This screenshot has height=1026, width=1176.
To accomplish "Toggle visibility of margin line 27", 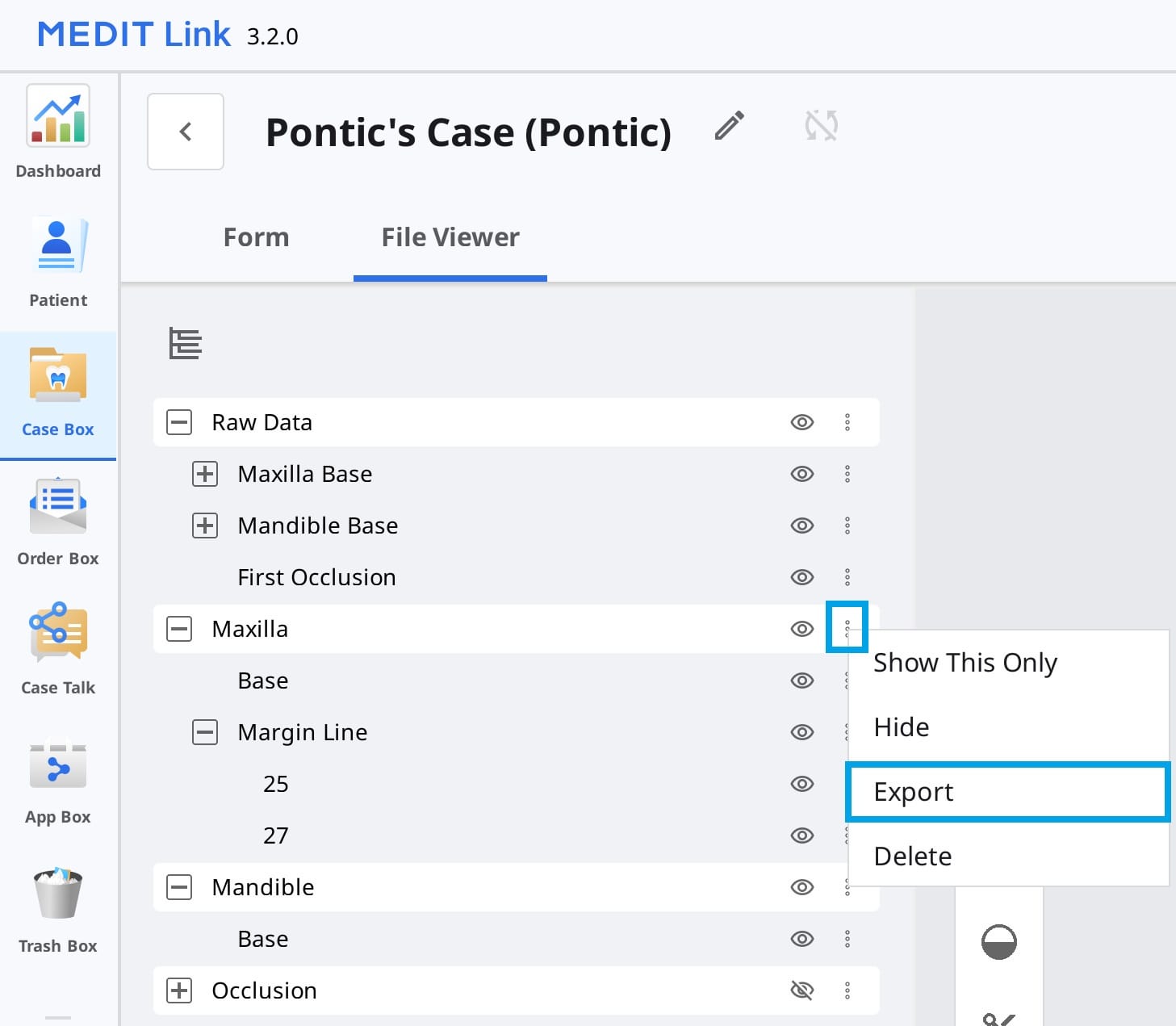I will 801,835.
